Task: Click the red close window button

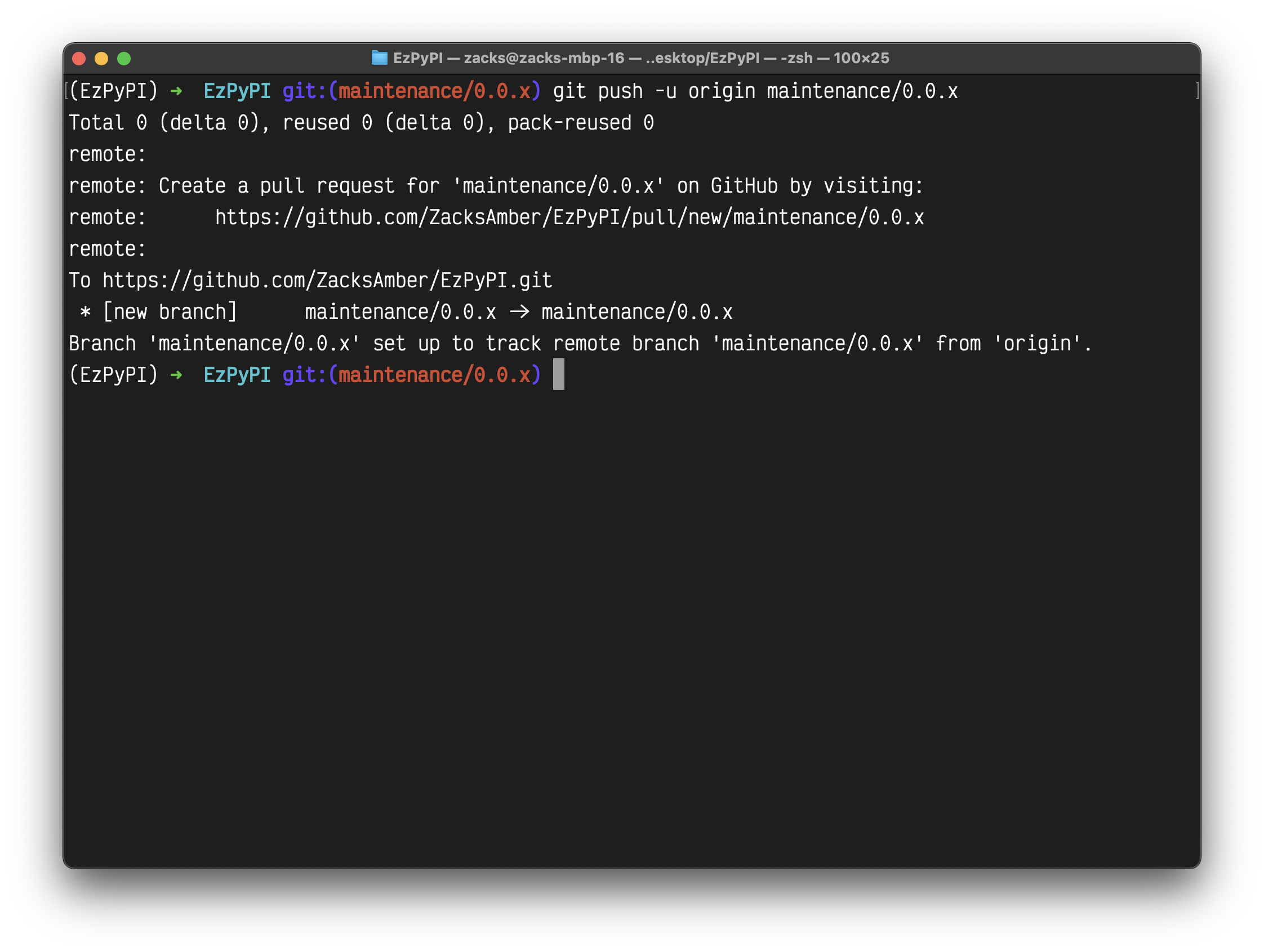Action: point(79,58)
